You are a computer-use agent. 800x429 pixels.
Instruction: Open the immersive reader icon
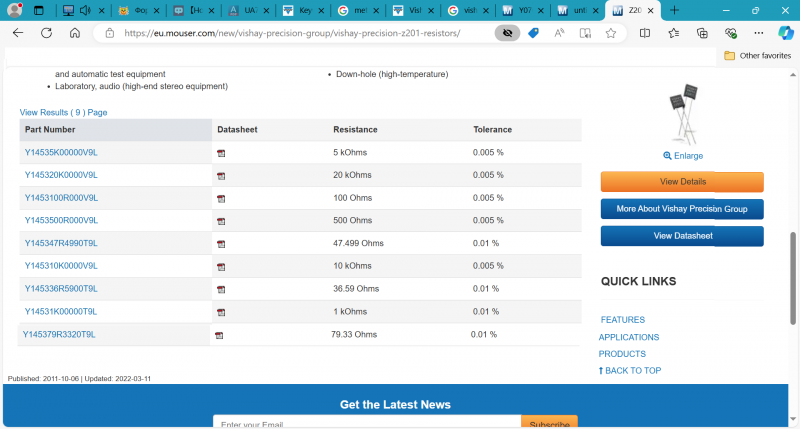click(x=585, y=33)
